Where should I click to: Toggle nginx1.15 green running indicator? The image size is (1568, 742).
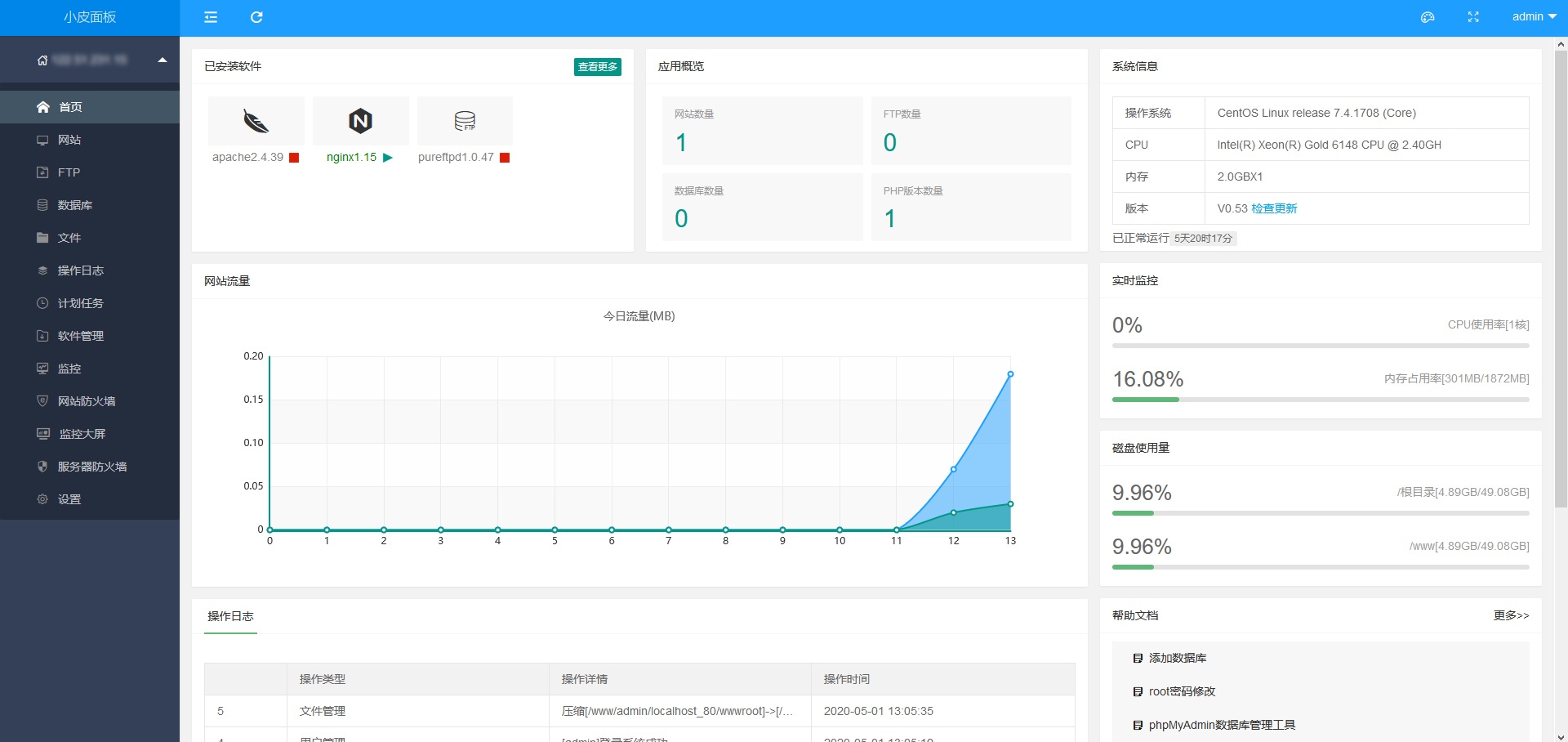[388, 158]
